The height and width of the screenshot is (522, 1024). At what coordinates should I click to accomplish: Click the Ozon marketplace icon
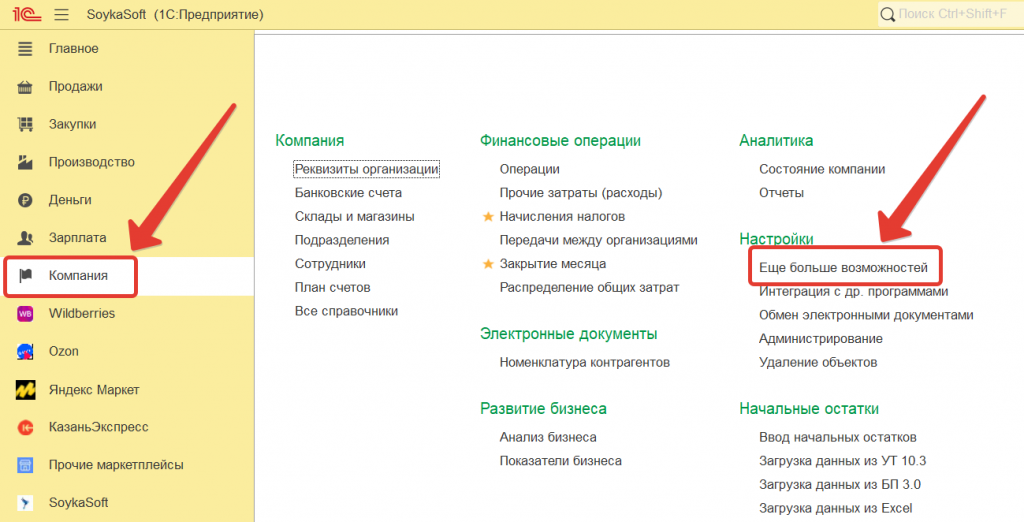(x=26, y=352)
